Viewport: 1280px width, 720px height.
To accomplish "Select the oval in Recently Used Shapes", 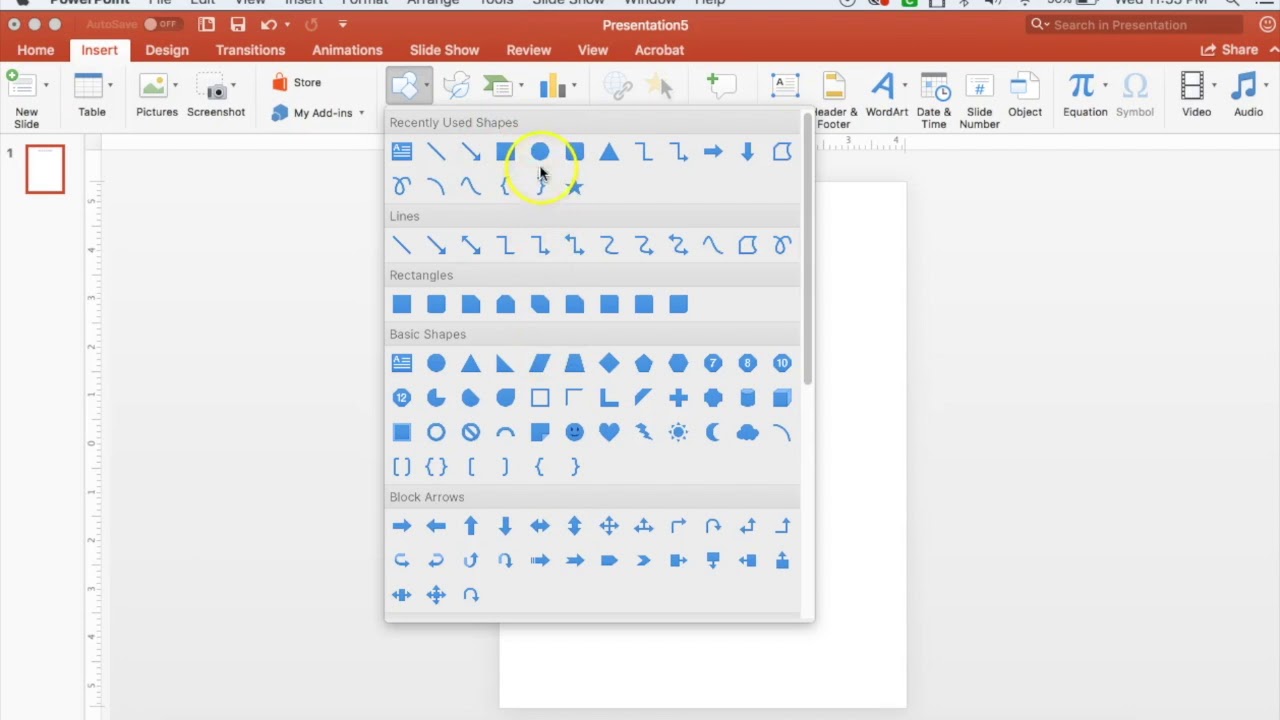I will pos(540,152).
